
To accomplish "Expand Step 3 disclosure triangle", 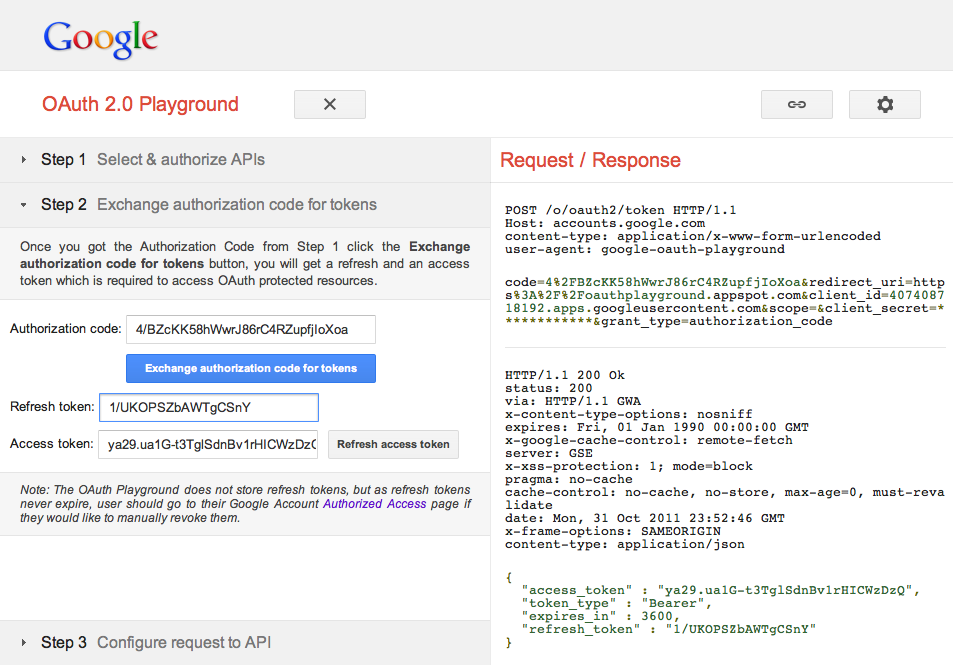I will tap(24, 643).
